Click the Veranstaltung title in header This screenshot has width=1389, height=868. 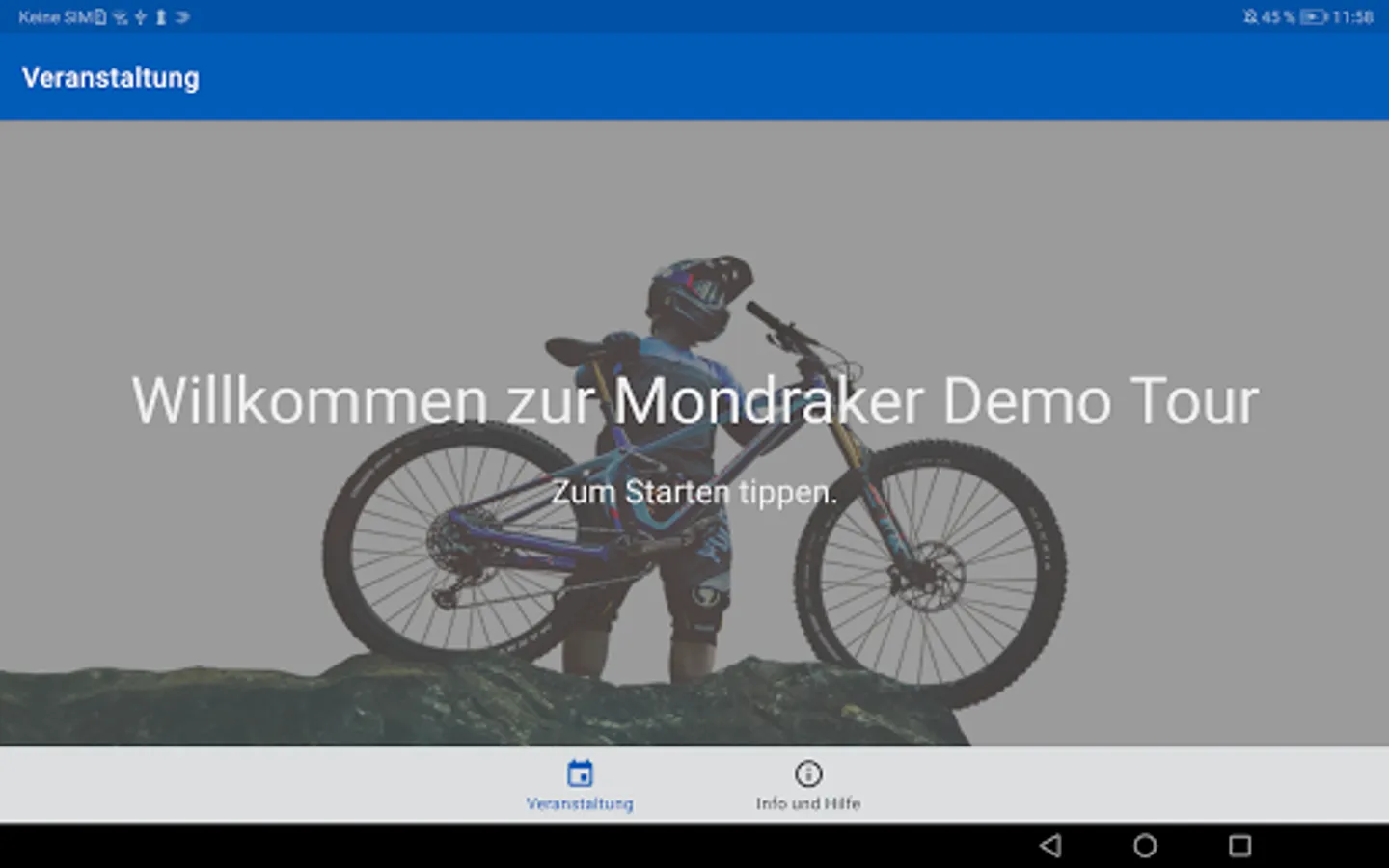coord(111,77)
